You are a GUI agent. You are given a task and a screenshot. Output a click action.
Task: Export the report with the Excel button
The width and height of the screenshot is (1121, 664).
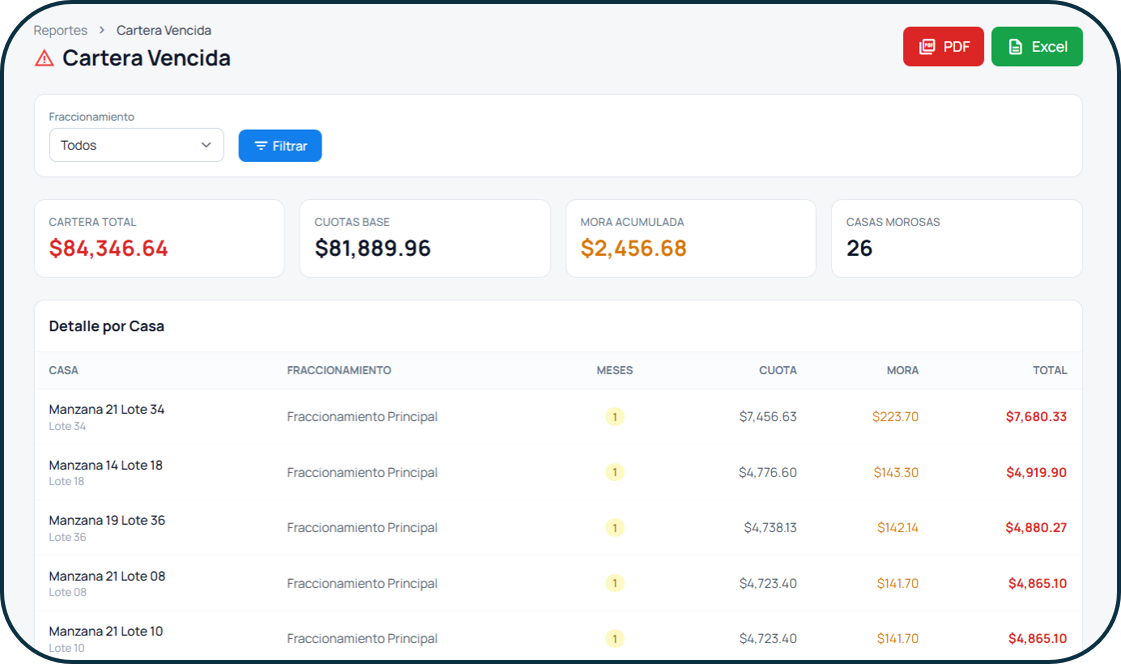click(x=1037, y=46)
